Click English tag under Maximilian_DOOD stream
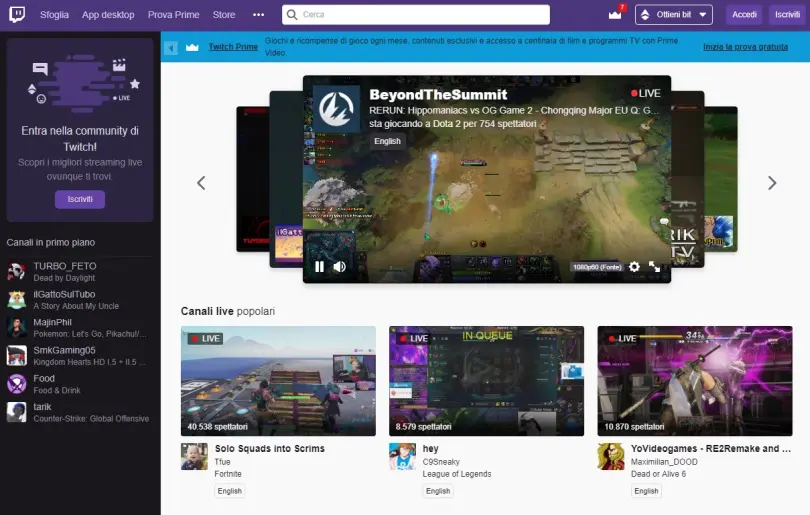The height and width of the screenshot is (515, 810). coord(646,491)
